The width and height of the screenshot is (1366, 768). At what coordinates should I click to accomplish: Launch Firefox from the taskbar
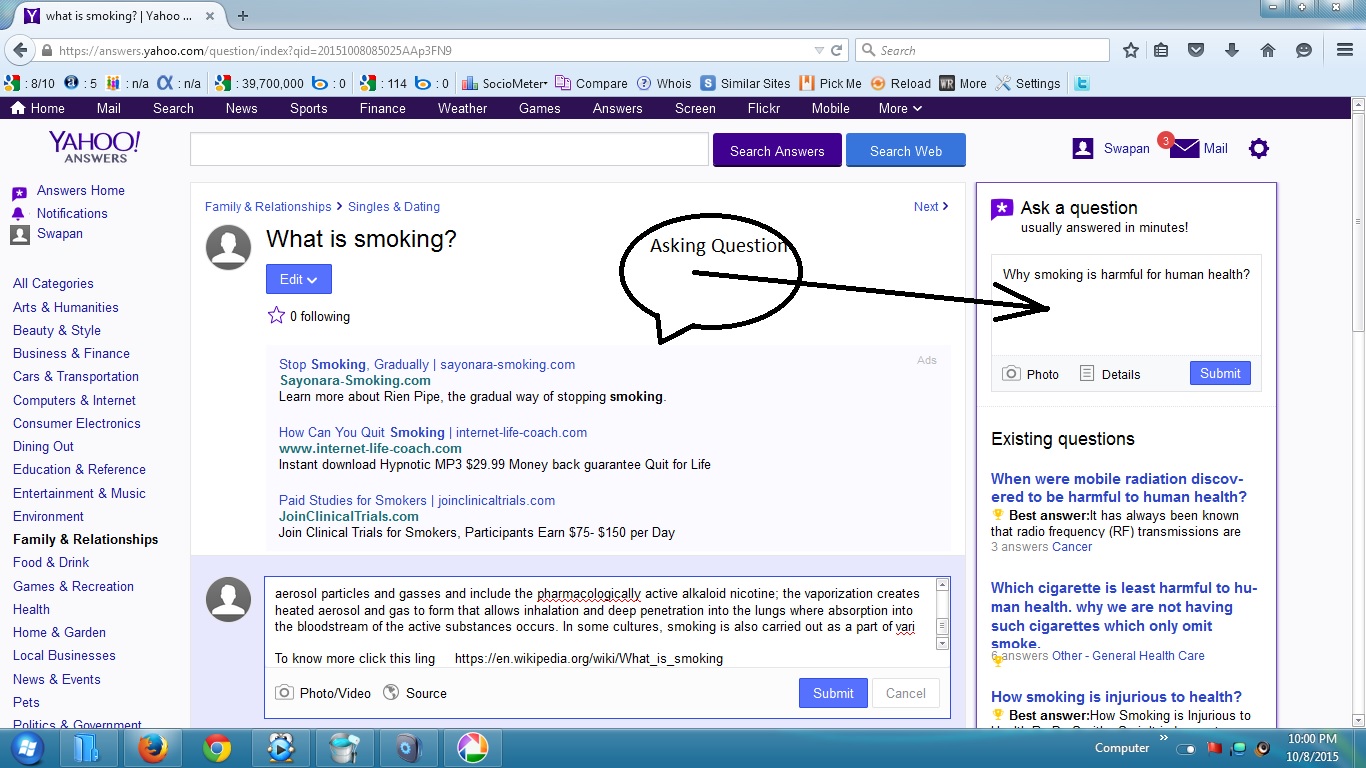[153, 748]
